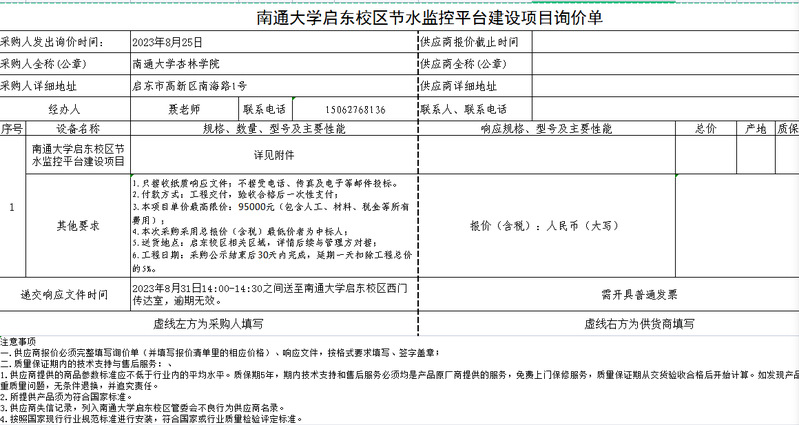Click the label cell 经办人
This screenshot has height=425, width=799.
click(65, 109)
